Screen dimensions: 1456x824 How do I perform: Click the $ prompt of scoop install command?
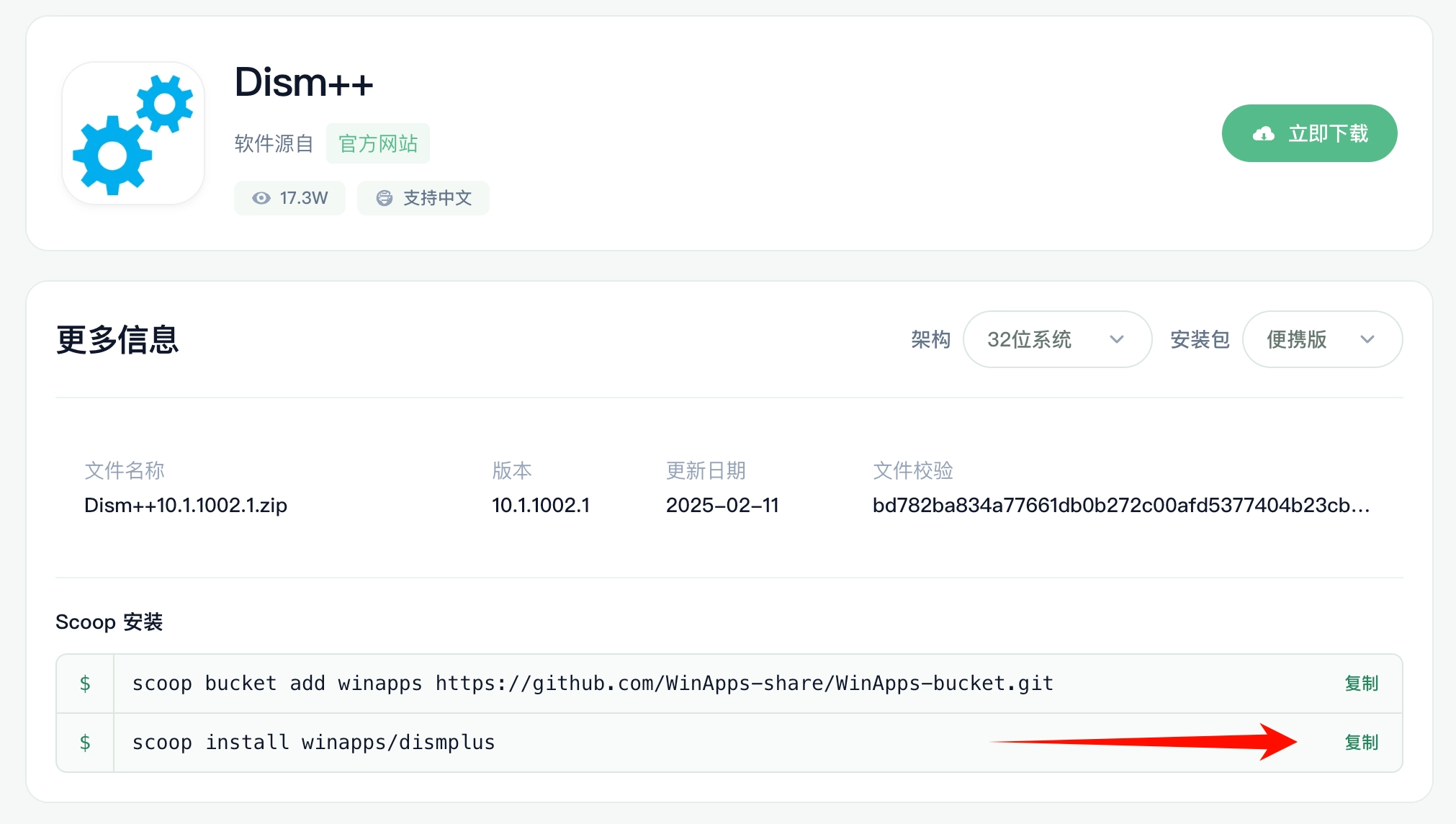tap(85, 743)
